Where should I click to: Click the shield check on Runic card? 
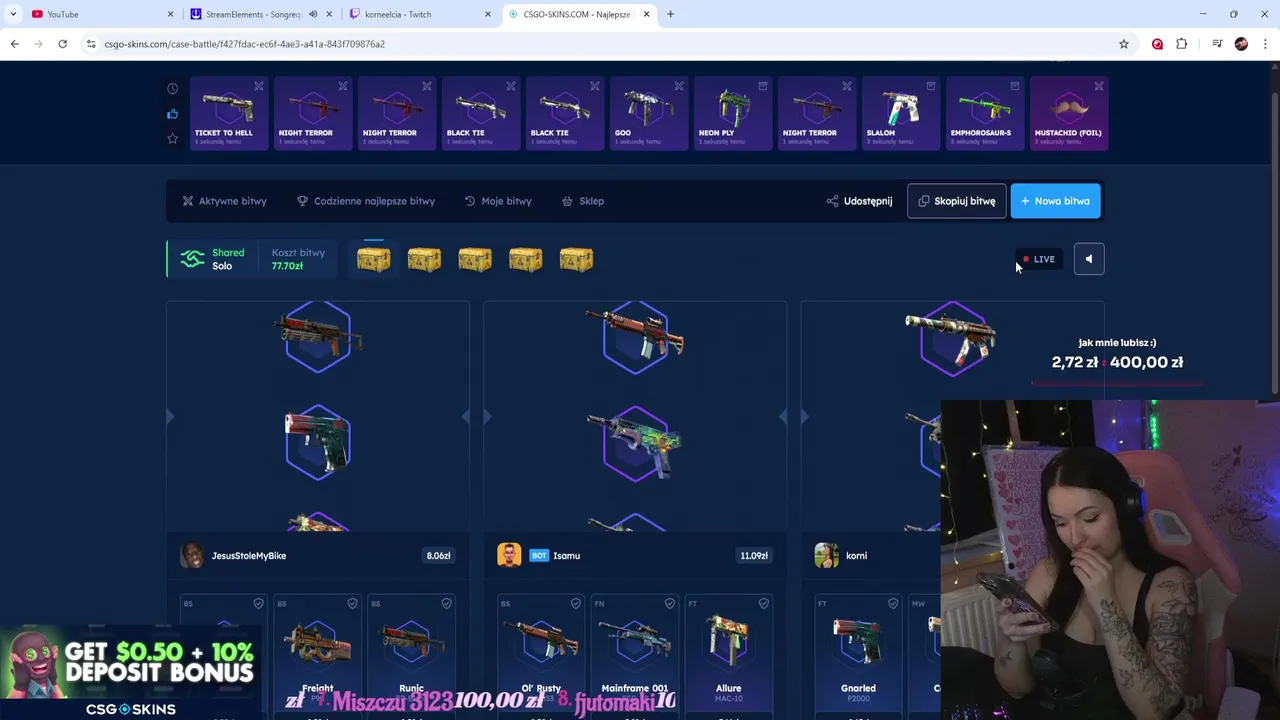coord(446,603)
